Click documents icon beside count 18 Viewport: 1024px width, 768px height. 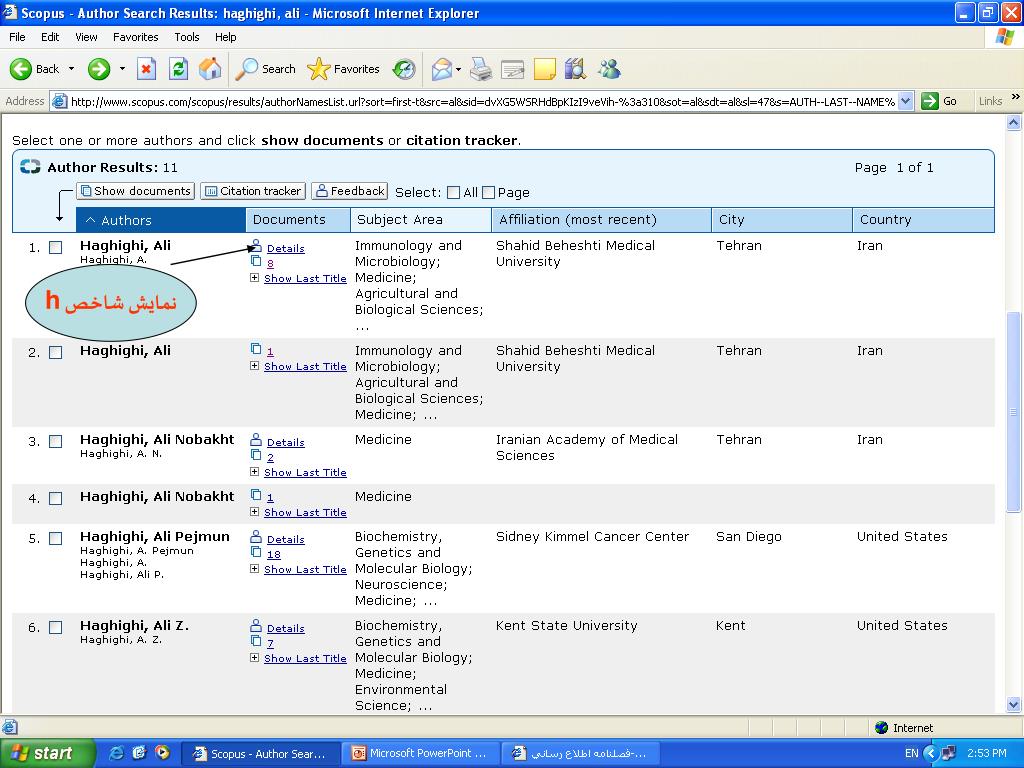(256, 552)
